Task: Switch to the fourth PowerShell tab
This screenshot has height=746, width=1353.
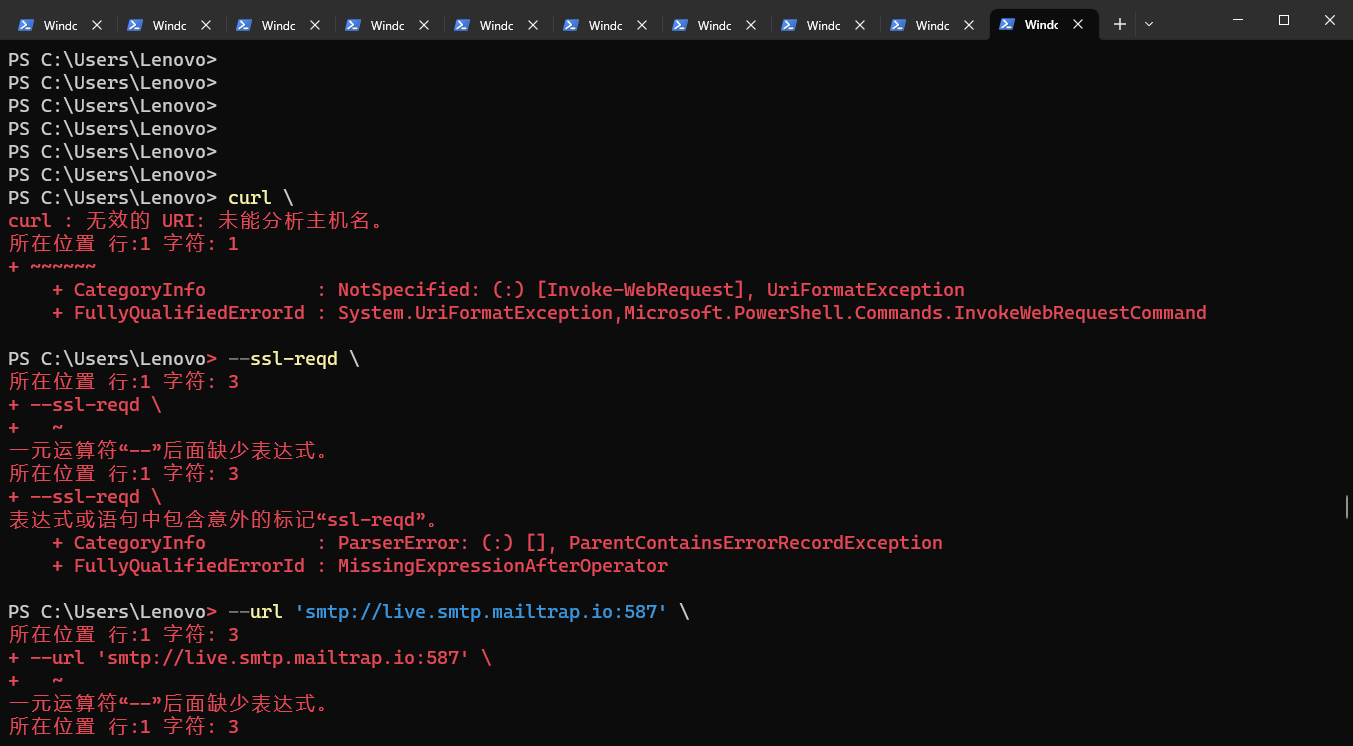Action: pyautogui.click(x=387, y=25)
